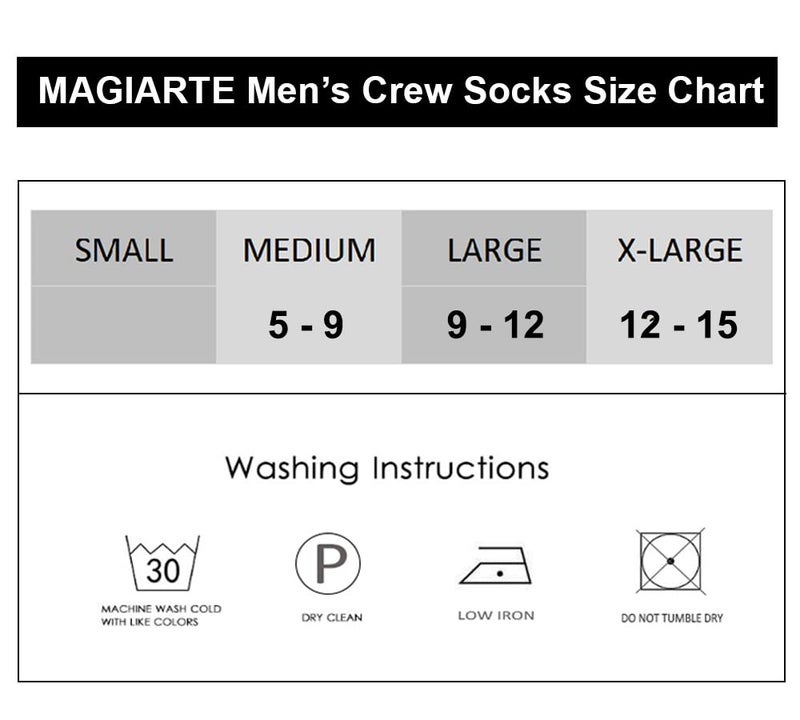Click the low iron symbol
This screenshot has width=800, height=720.
point(495,565)
